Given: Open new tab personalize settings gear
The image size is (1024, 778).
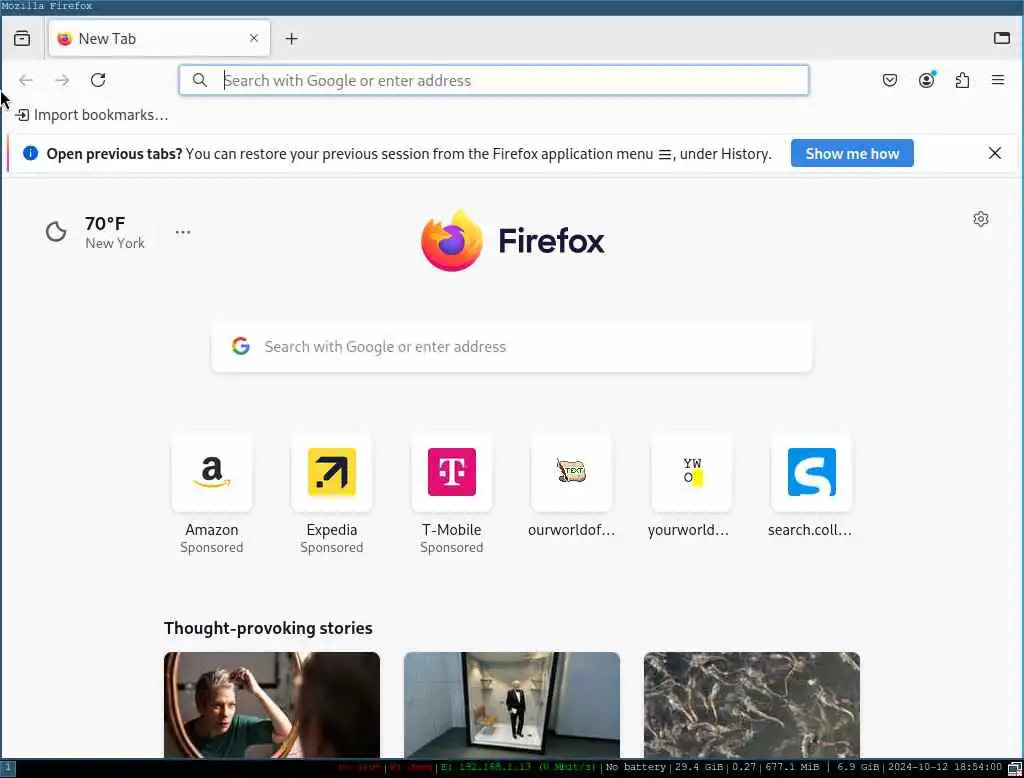Looking at the screenshot, I should pos(980,219).
